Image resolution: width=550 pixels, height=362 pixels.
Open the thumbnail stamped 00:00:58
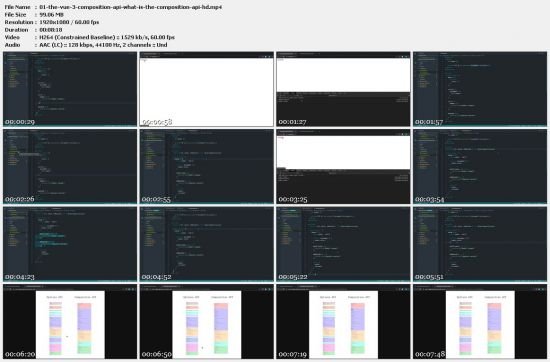[207, 89]
